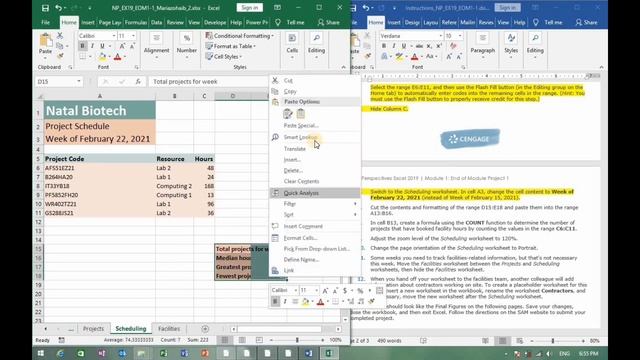Open the Excel File tab

pyautogui.click(x=45, y=22)
